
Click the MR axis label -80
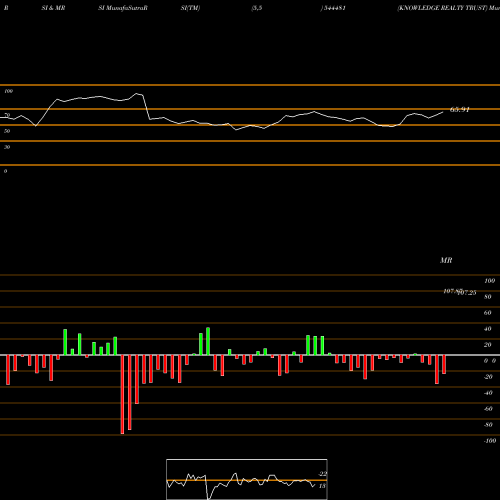pos(488,425)
